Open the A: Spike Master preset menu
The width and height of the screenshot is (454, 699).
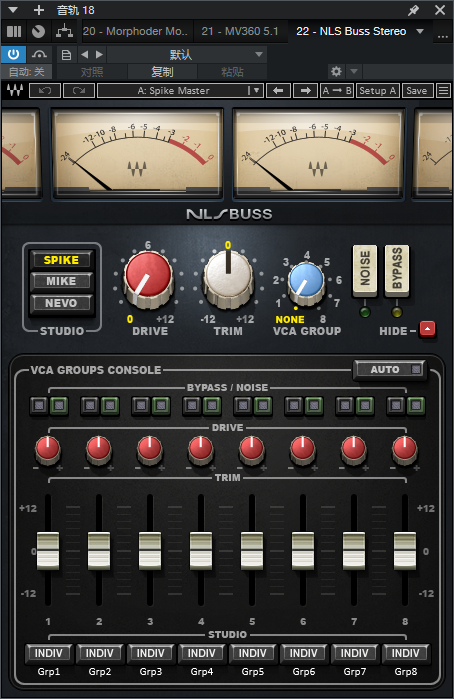pyautogui.click(x=180, y=90)
